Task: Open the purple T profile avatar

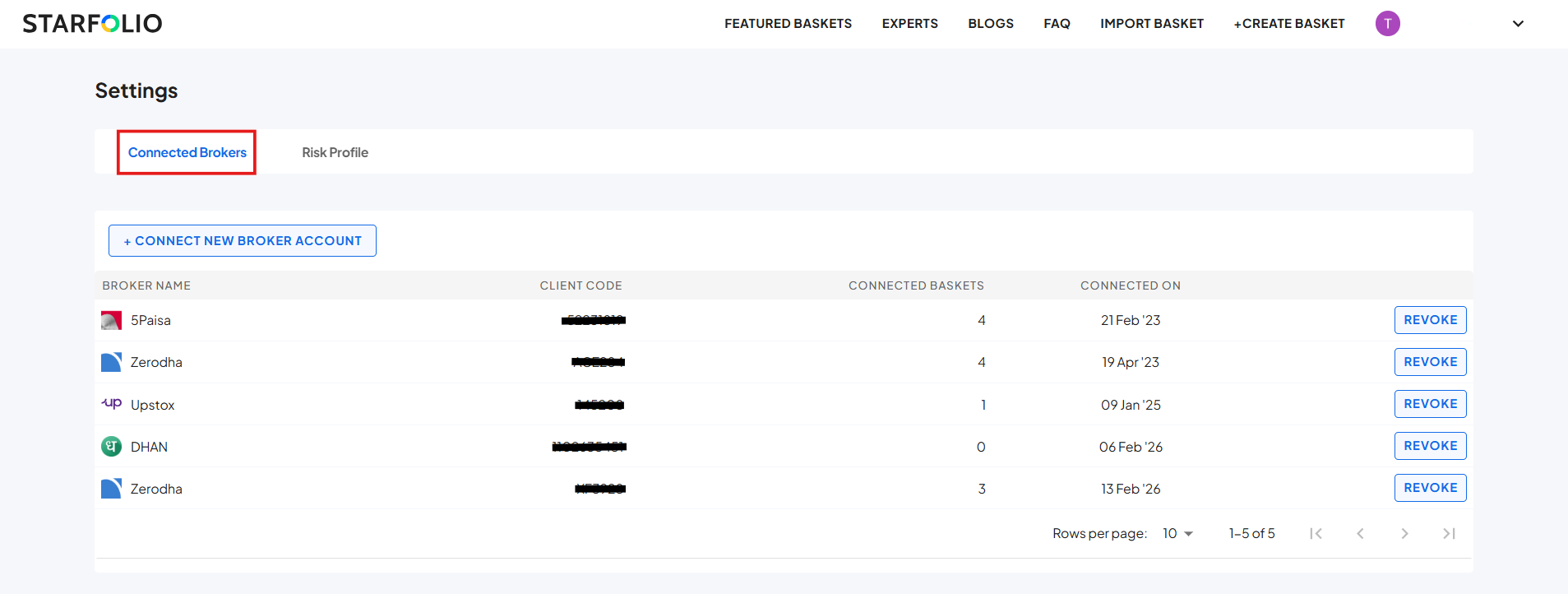Action: [1387, 24]
